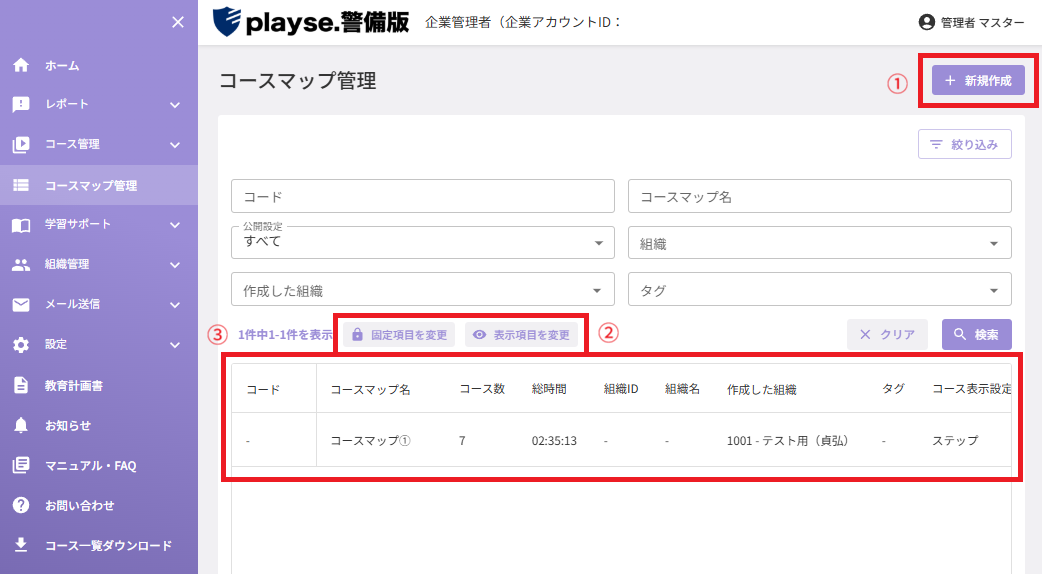The width and height of the screenshot is (1042, 574).
Task: Click the レポート report icon
Action: (21, 104)
